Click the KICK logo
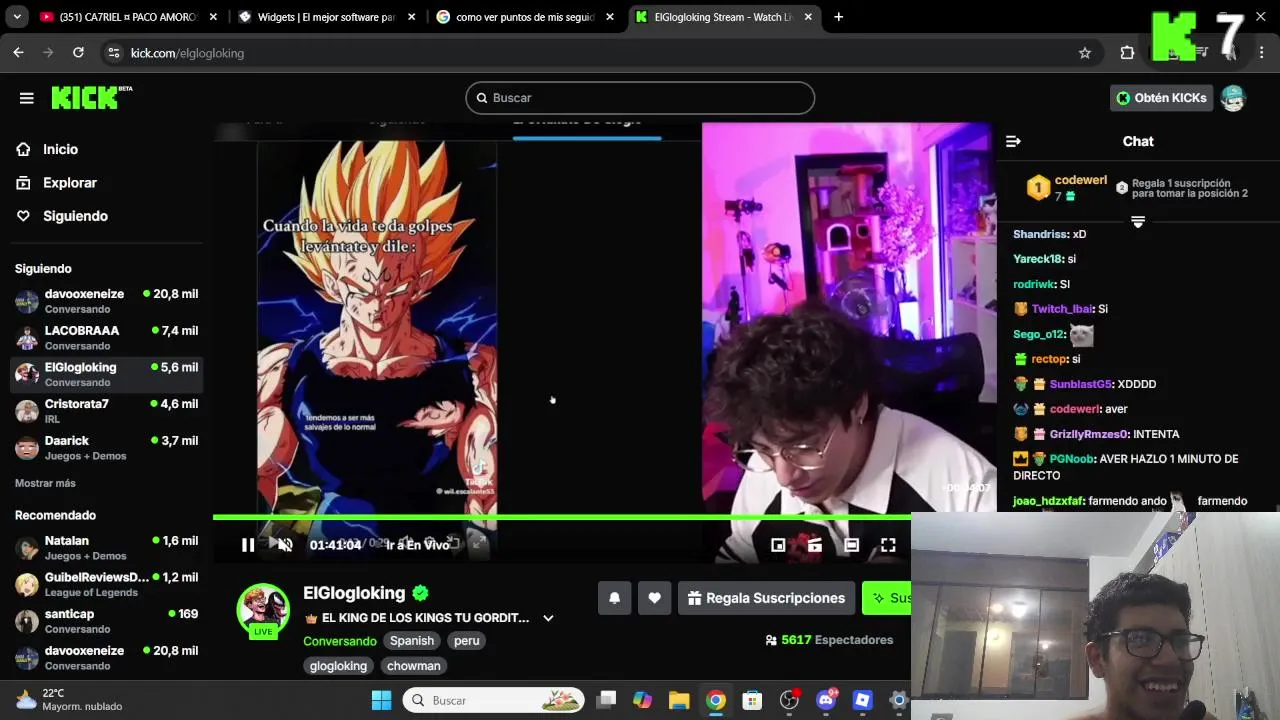Image resolution: width=1280 pixels, height=720 pixels. coord(91,97)
